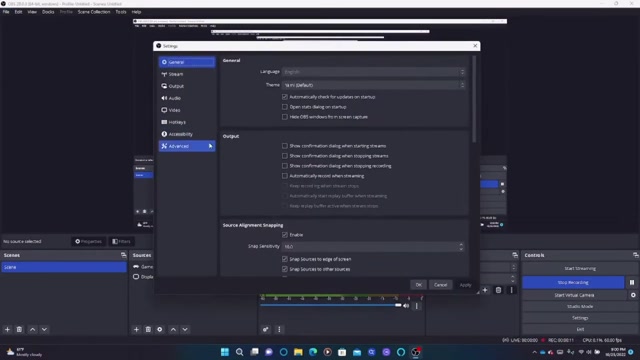Add a source with the Sources plus icon
Screen dimensions: 640x360
tap(136, 329)
